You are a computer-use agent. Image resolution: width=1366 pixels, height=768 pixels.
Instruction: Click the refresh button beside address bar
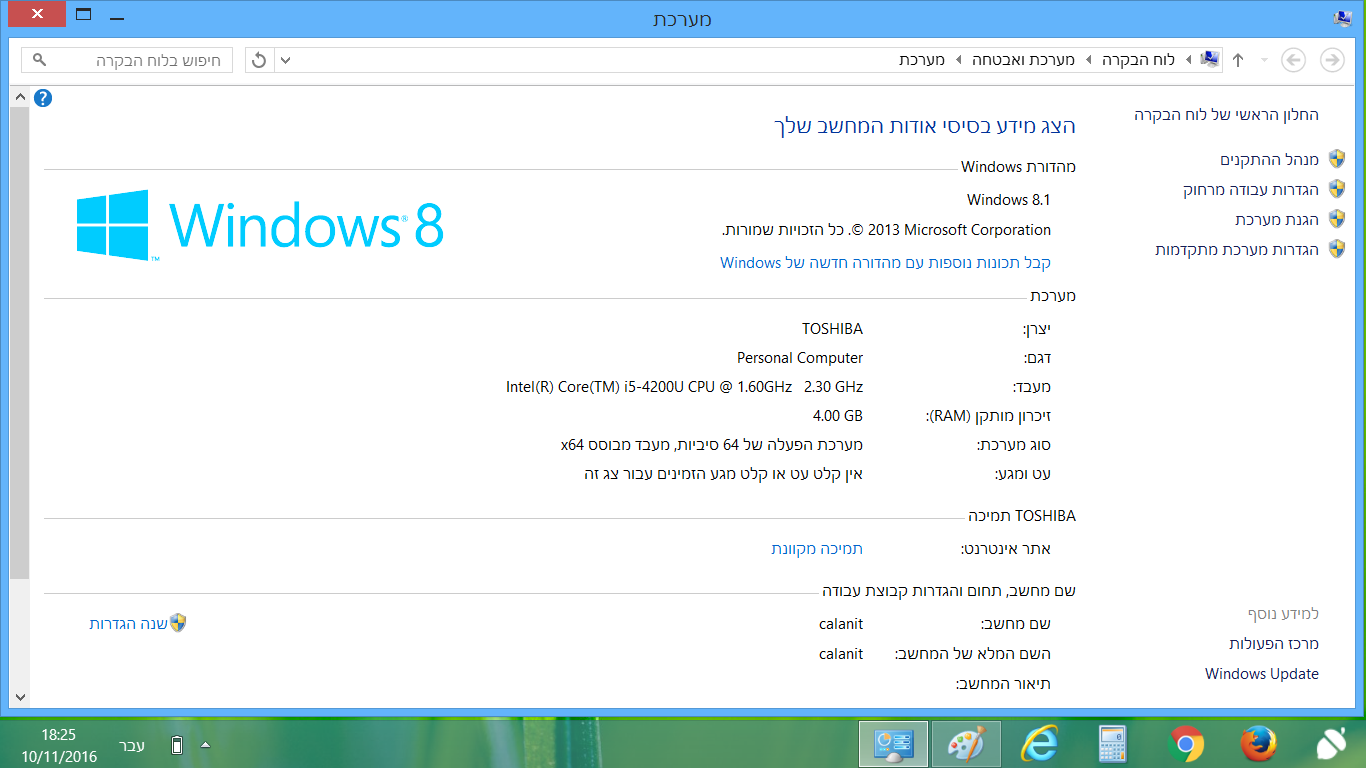click(259, 60)
